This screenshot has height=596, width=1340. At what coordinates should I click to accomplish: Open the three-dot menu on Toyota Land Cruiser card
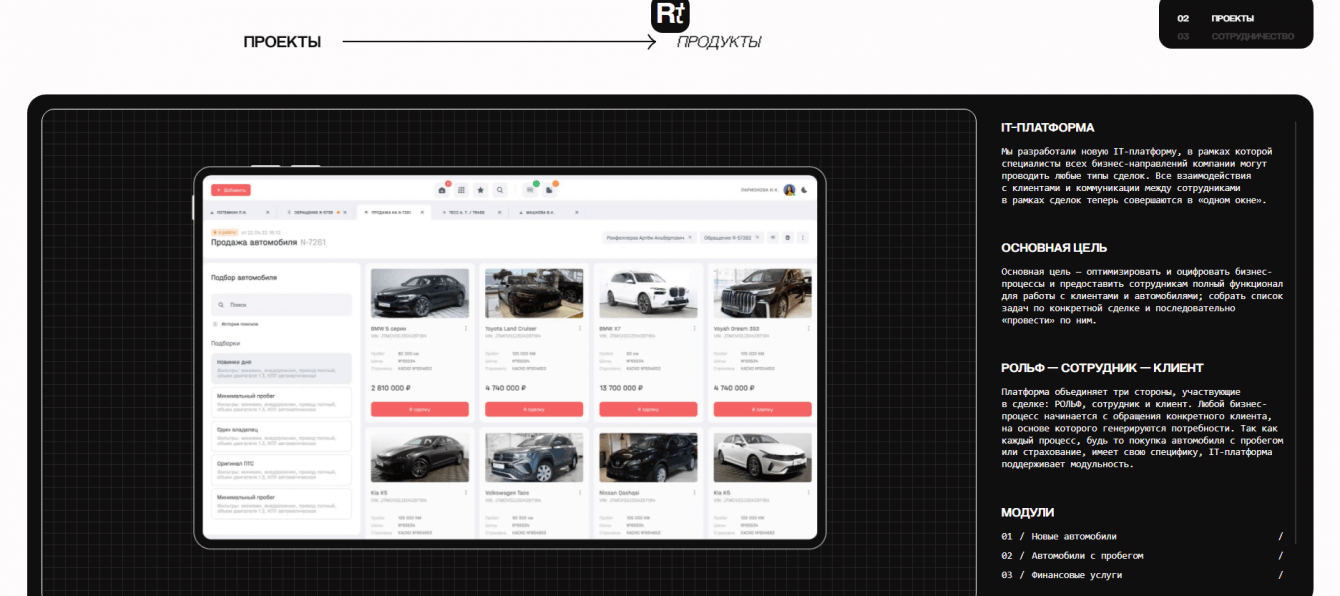pyautogui.click(x=580, y=328)
